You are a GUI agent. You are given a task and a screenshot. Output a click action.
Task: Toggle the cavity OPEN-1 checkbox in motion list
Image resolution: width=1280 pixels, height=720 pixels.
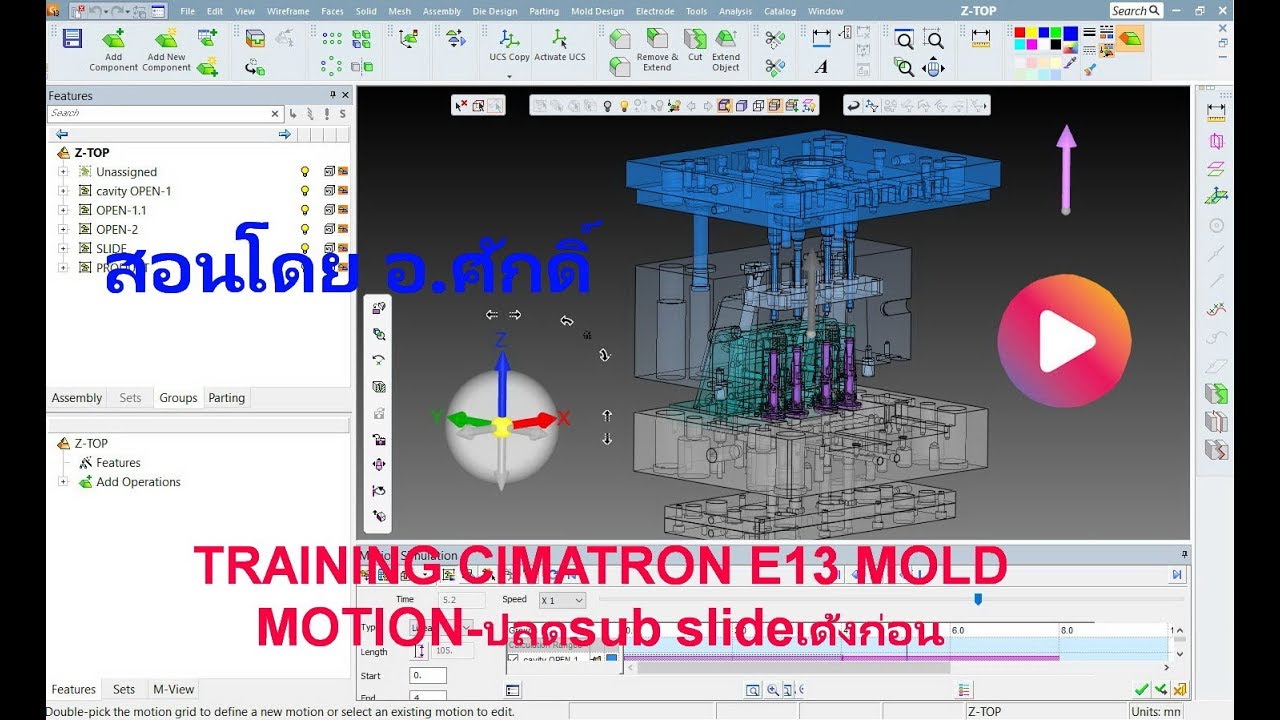click(514, 660)
